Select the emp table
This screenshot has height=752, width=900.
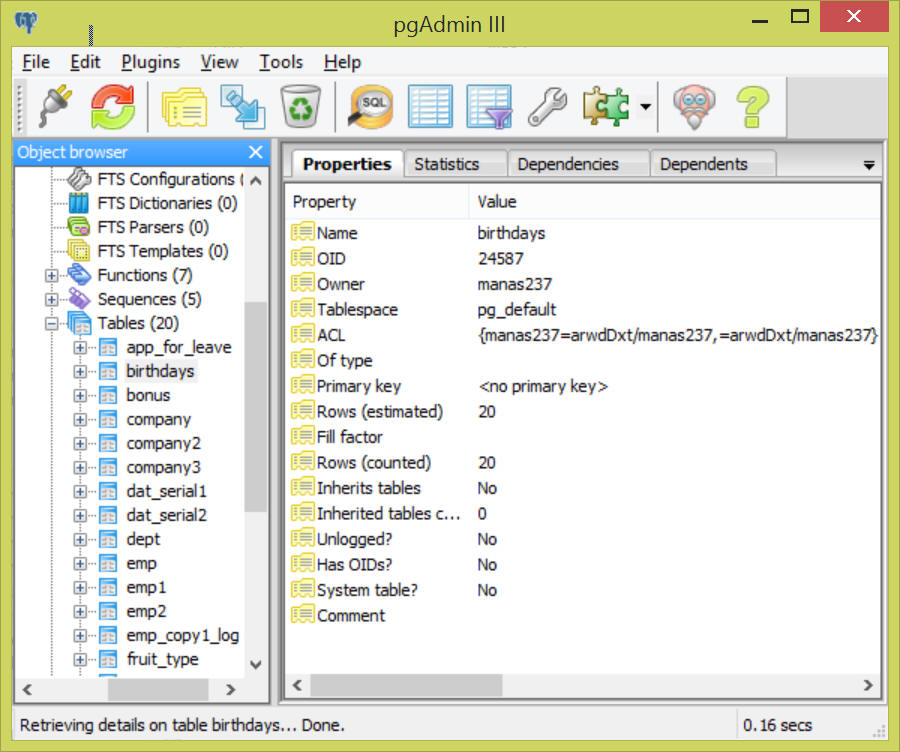[x=141, y=564]
